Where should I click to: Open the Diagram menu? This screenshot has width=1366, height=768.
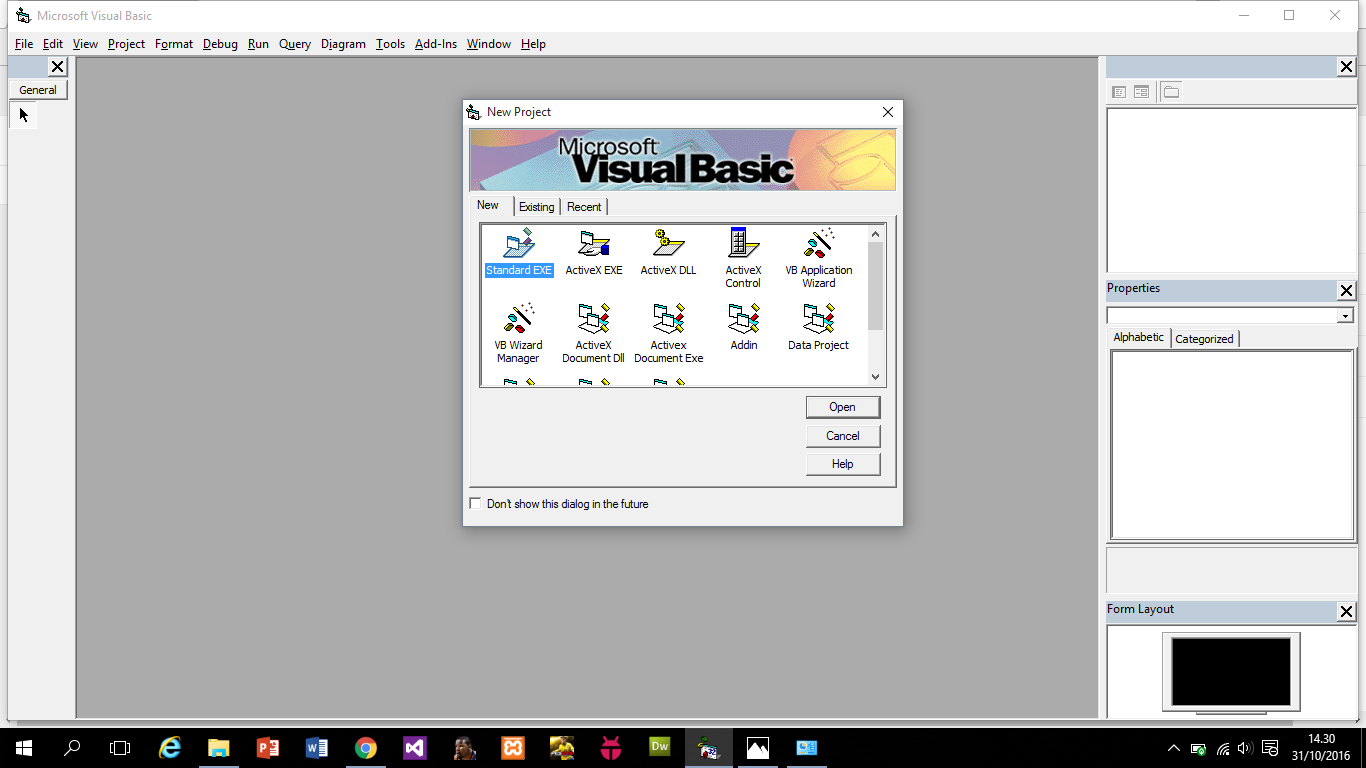[343, 44]
